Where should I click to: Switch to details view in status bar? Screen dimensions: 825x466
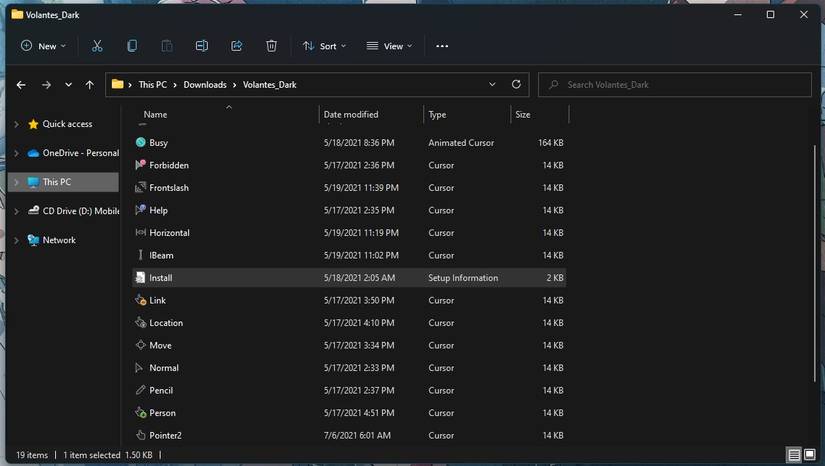coord(794,455)
